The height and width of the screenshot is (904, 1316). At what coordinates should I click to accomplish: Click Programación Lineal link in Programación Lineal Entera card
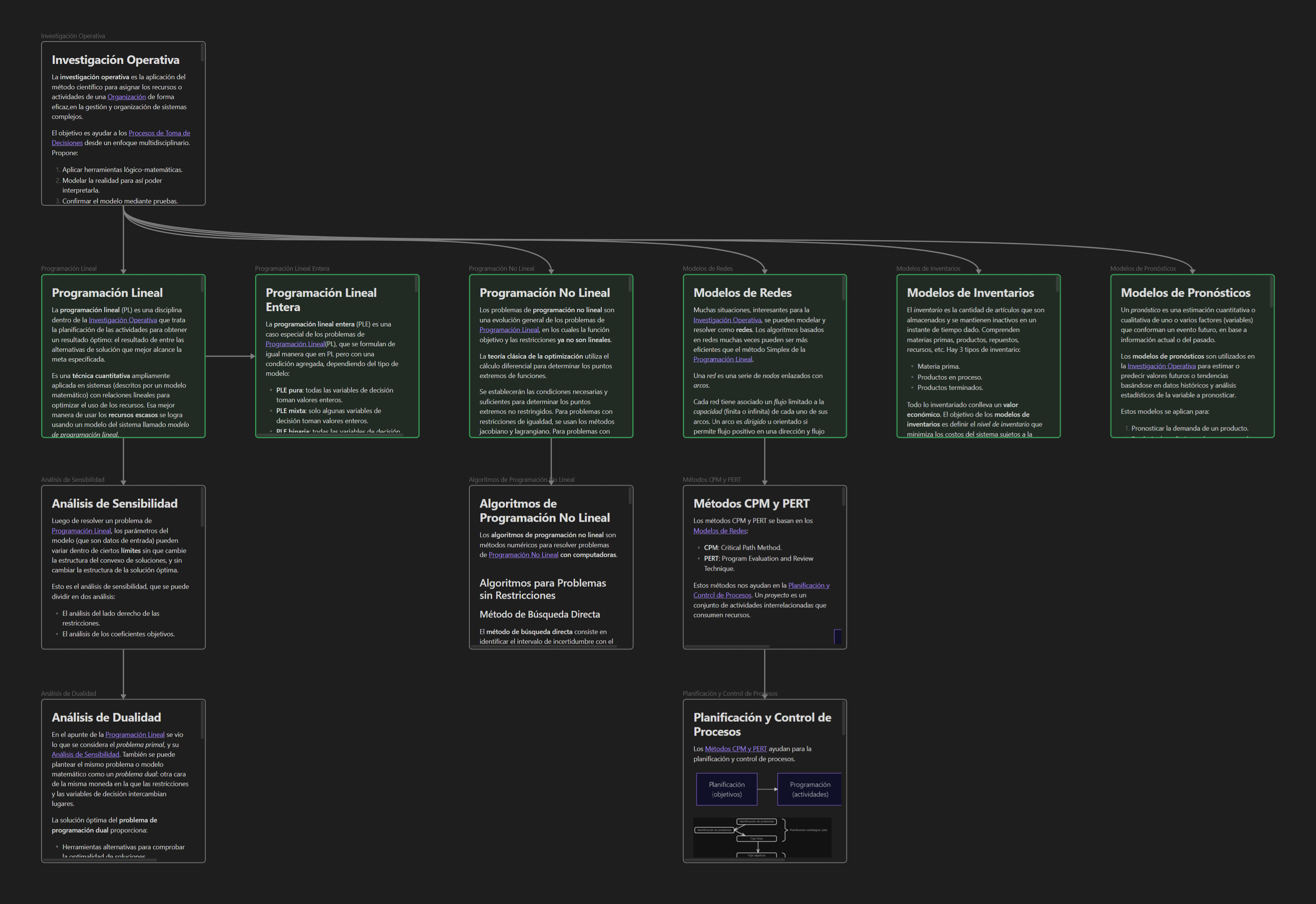tap(295, 344)
